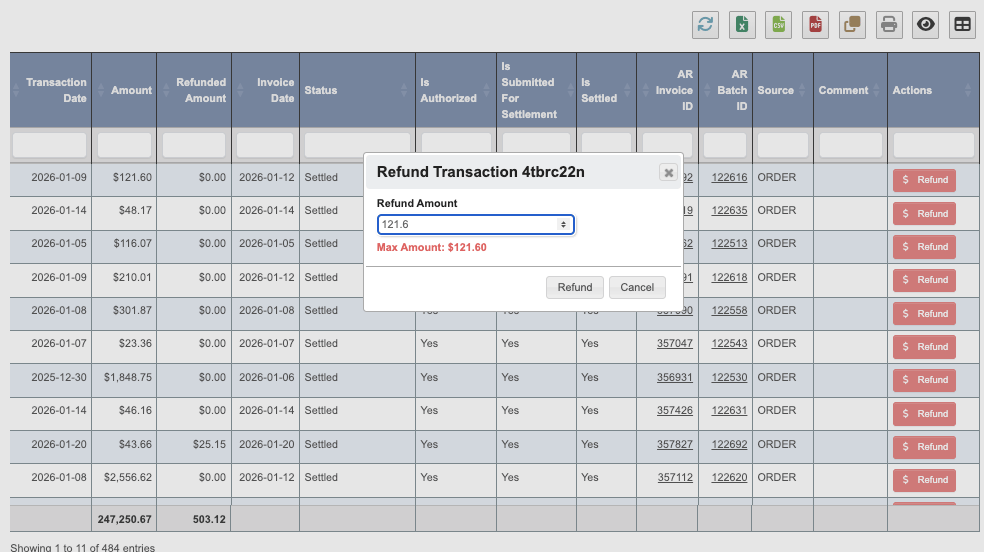Open AR Invoice ID 356931 link
984x552 pixels.
[x=675, y=378]
